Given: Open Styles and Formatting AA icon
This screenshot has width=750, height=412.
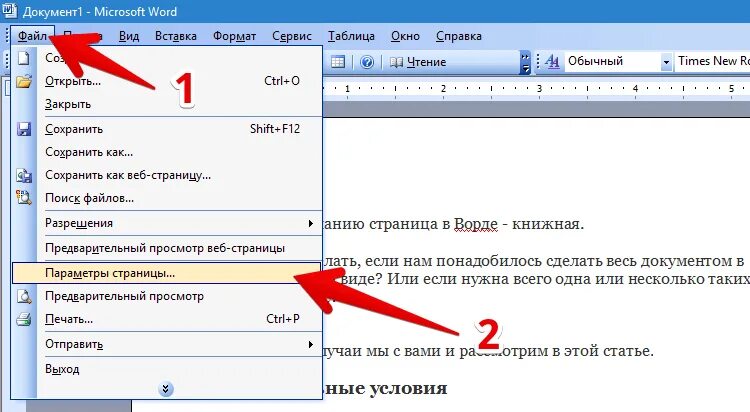Looking at the screenshot, I should tap(552, 61).
